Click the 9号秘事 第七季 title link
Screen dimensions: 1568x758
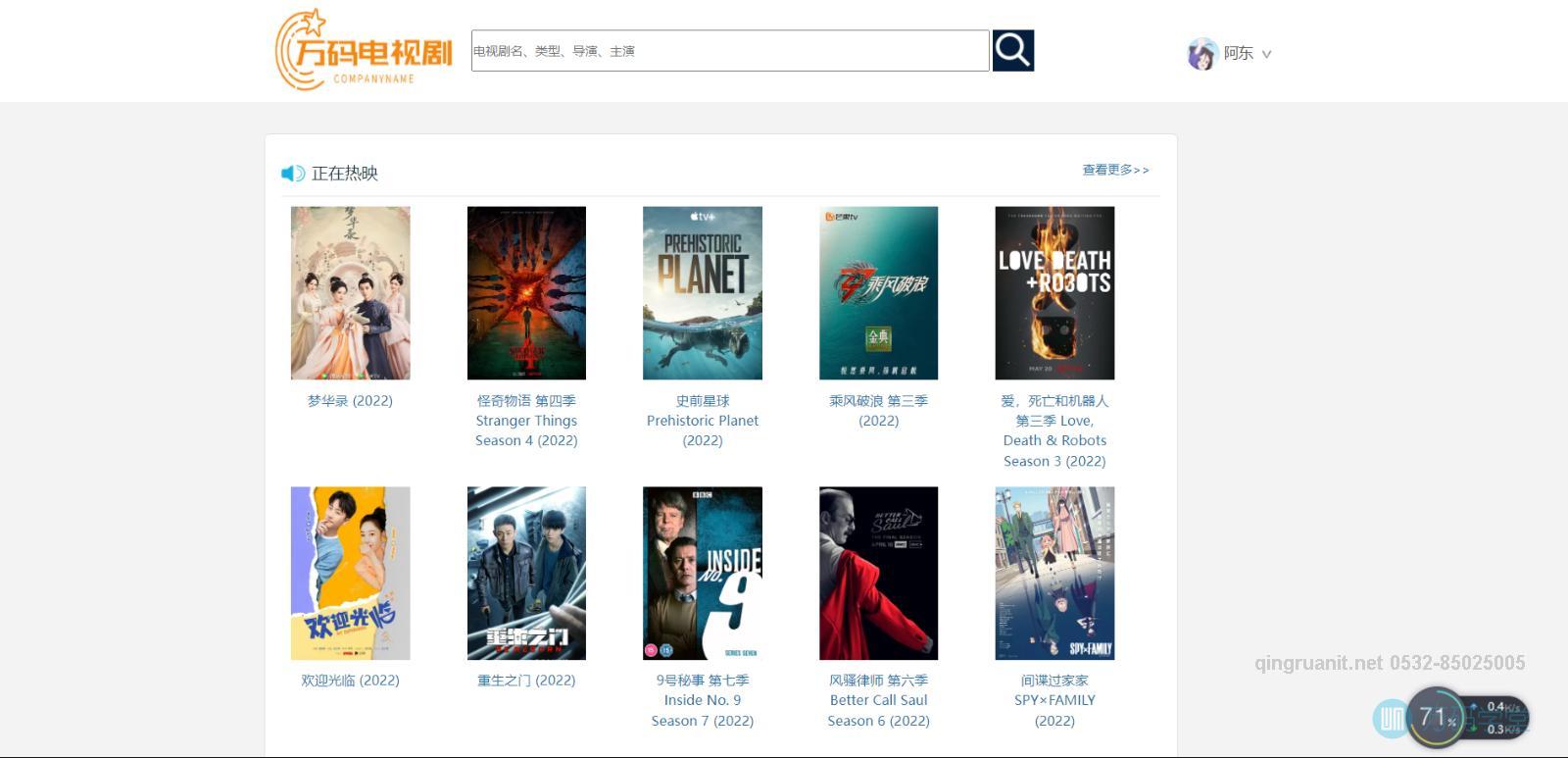point(703,700)
